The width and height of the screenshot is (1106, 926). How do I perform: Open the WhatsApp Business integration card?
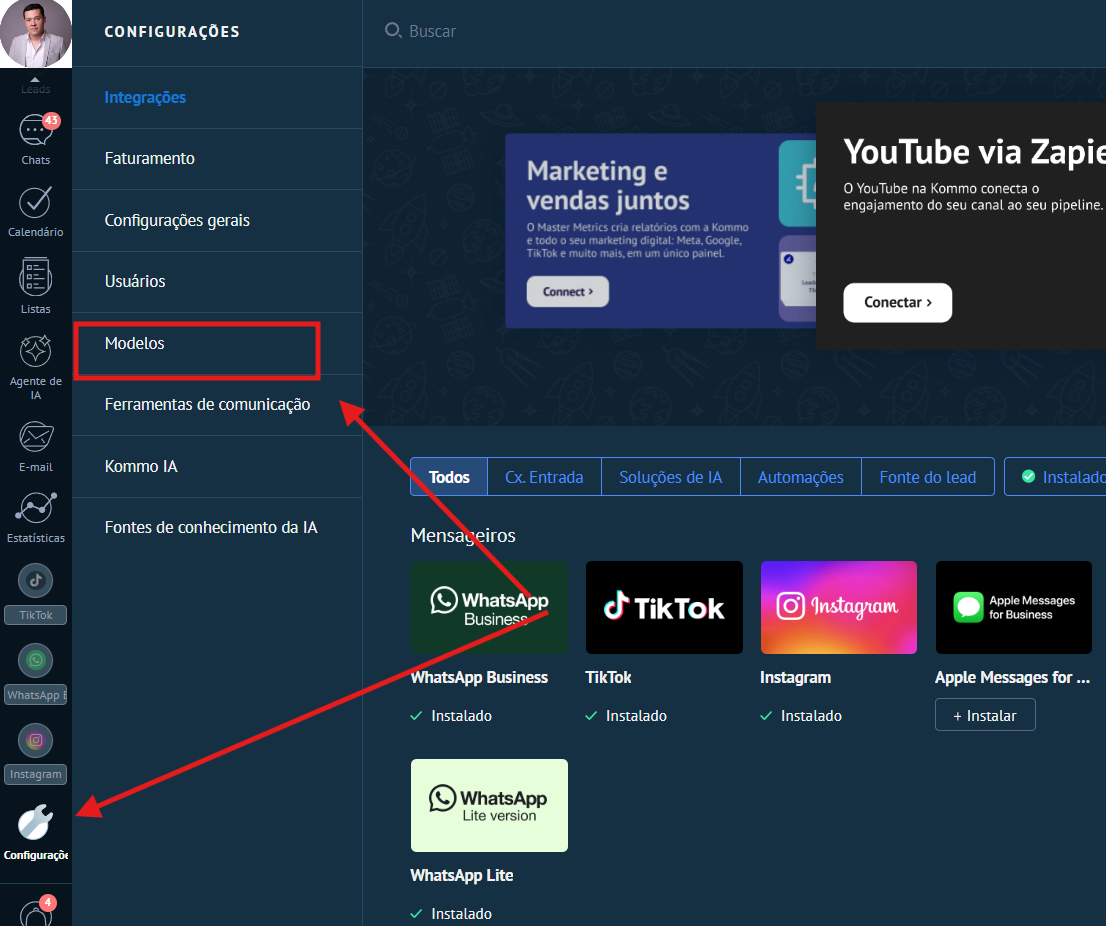point(490,607)
